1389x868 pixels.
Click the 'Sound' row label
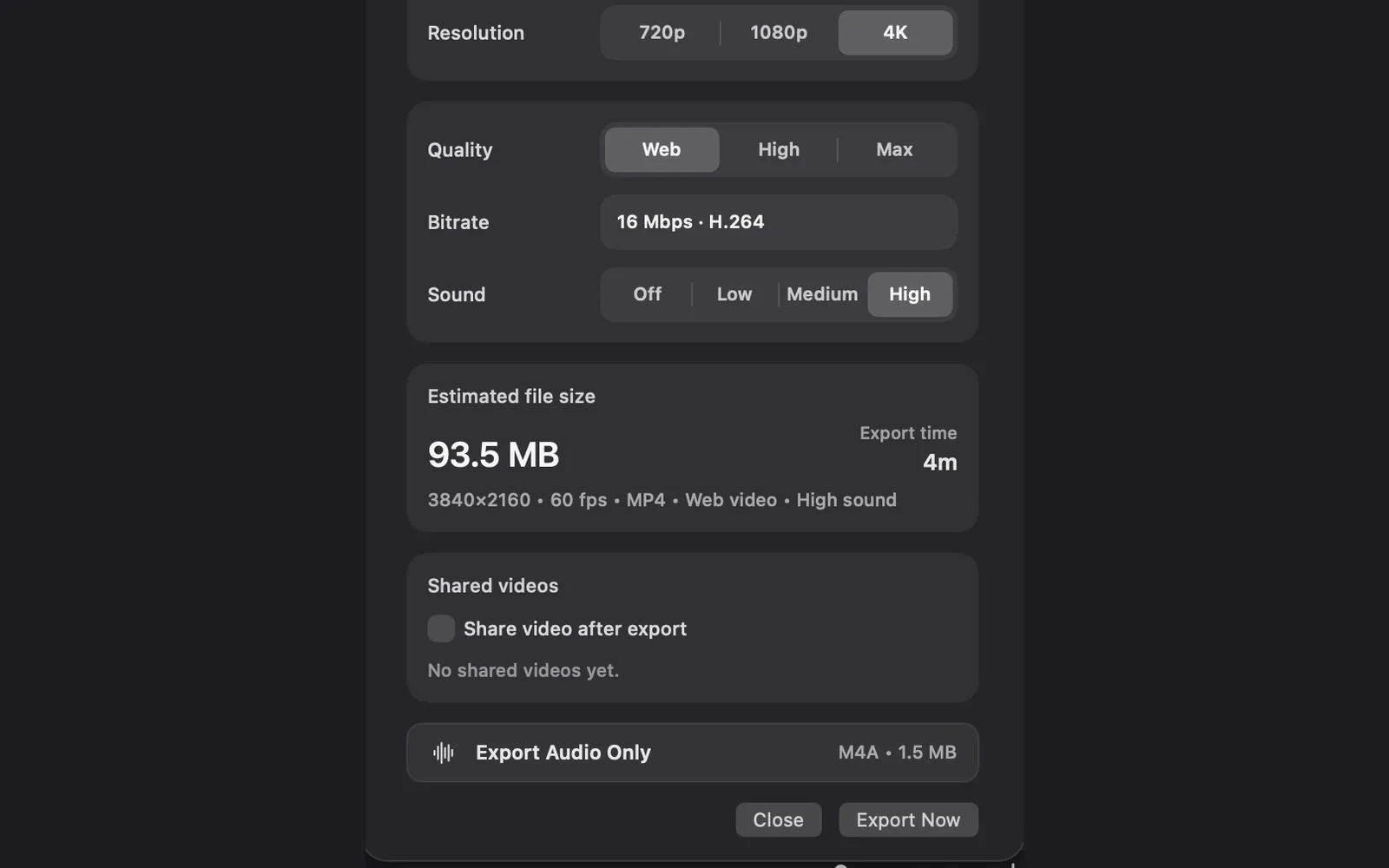coord(457,294)
